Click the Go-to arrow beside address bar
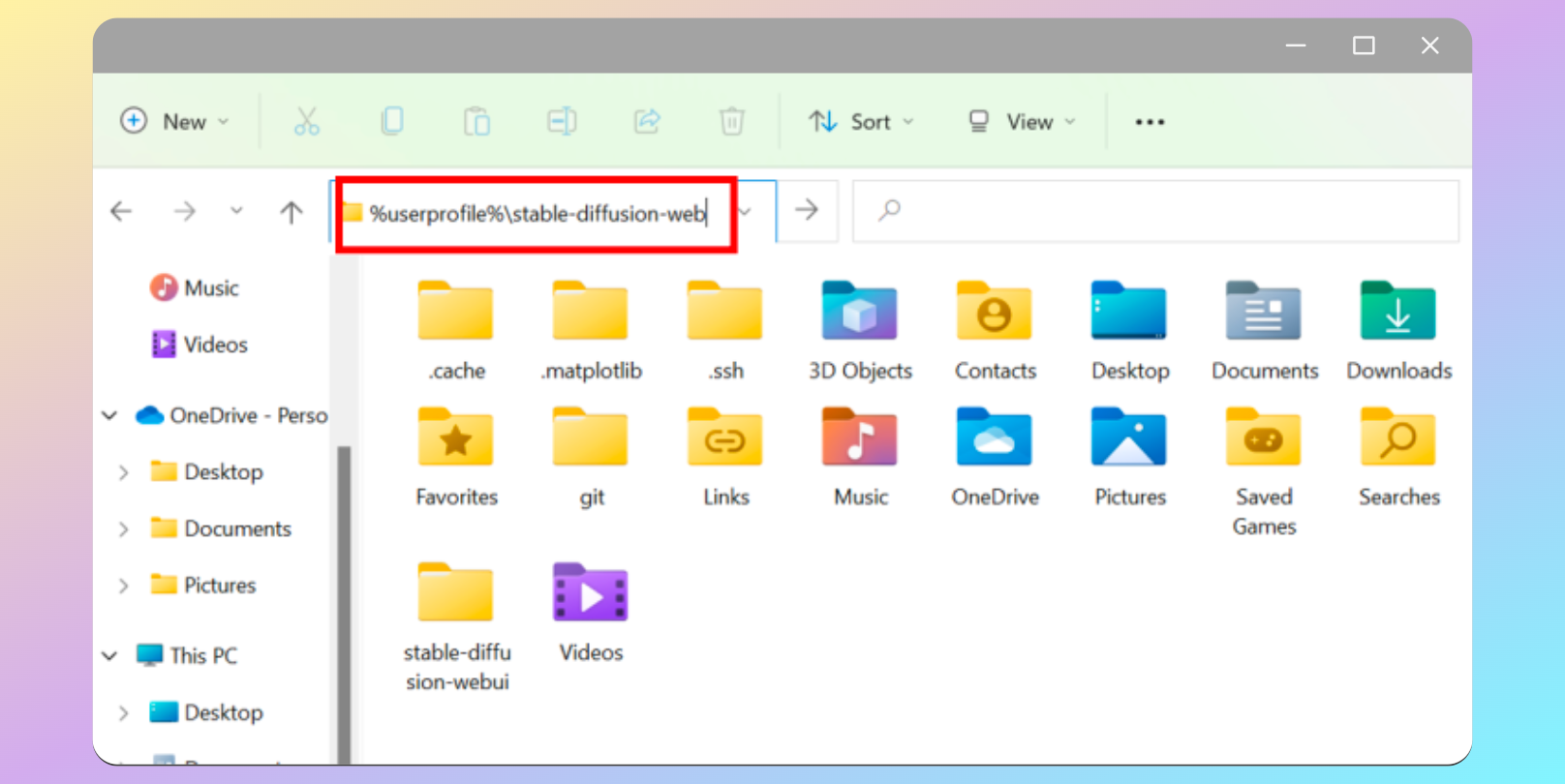Screen dimensions: 1565x784 807,210
